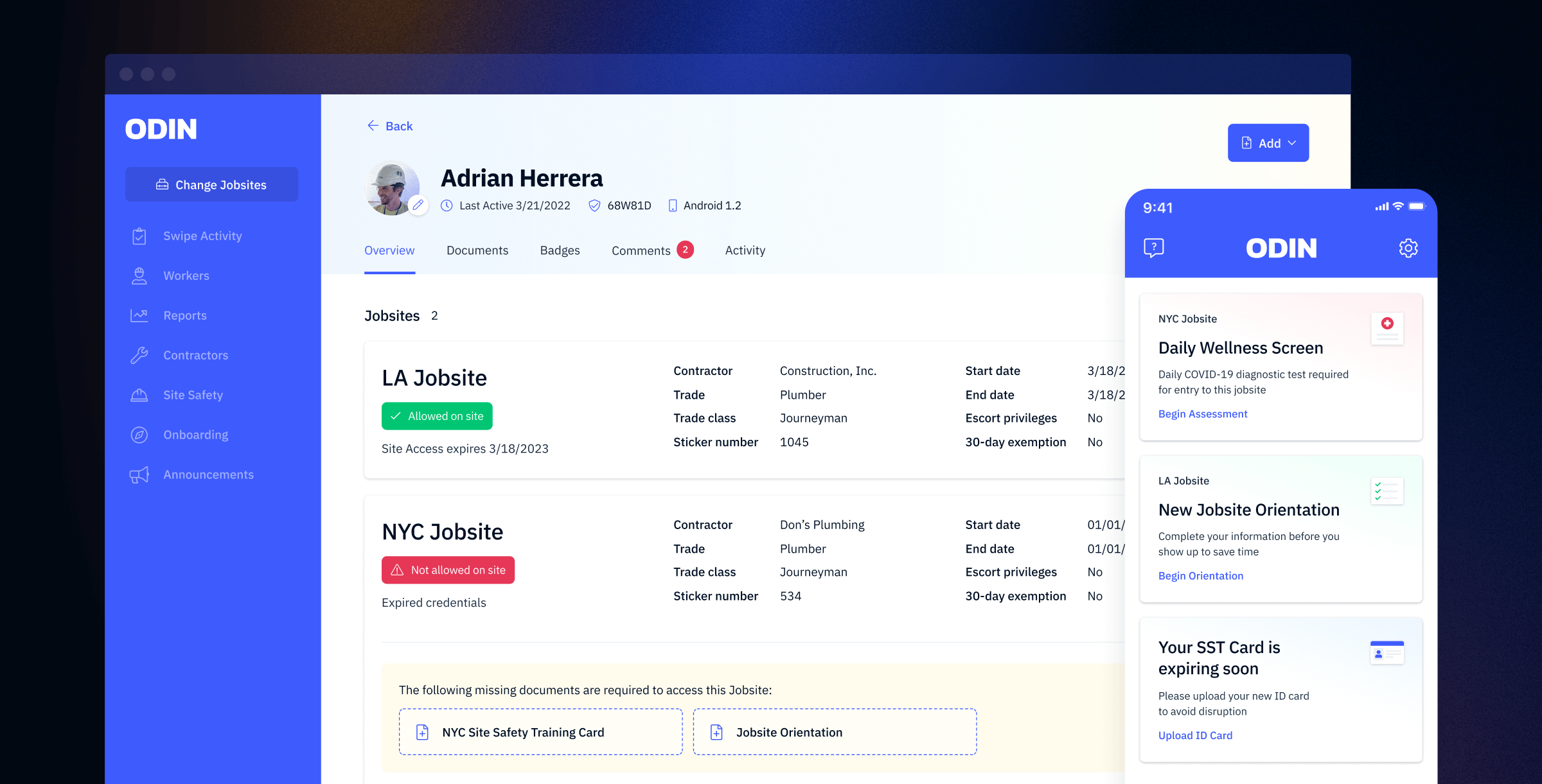Open mobile app settings gear icon
The width and height of the screenshot is (1542, 784).
(x=1408, y=247)
